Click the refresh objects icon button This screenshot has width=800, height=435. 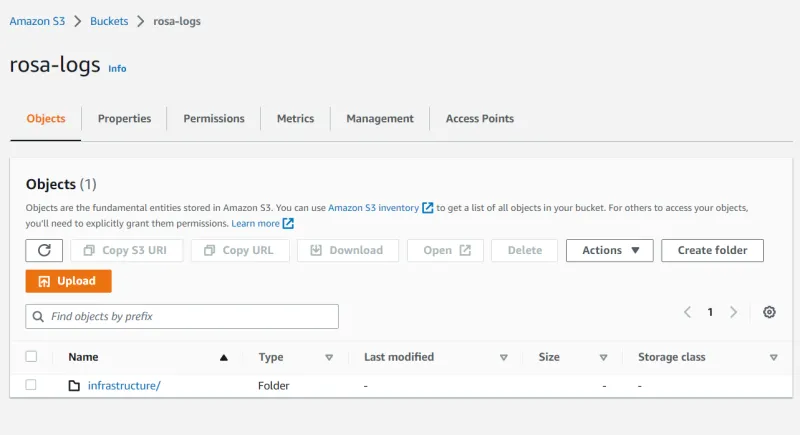44,250
